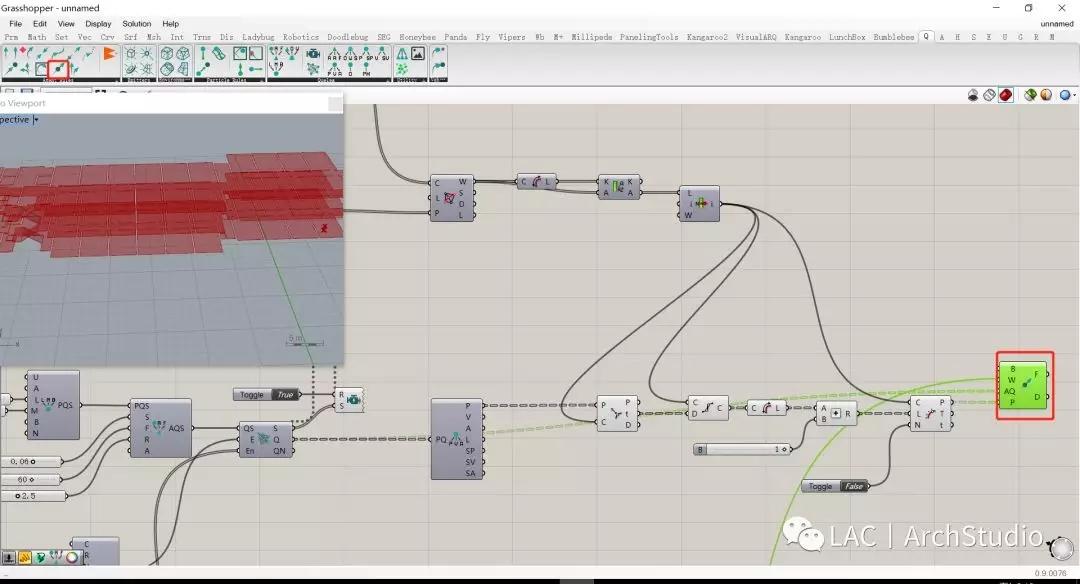Select the engine icon in Quelea toolbar group
This screenshot has height=584, width=1080.
click(313, 54)
